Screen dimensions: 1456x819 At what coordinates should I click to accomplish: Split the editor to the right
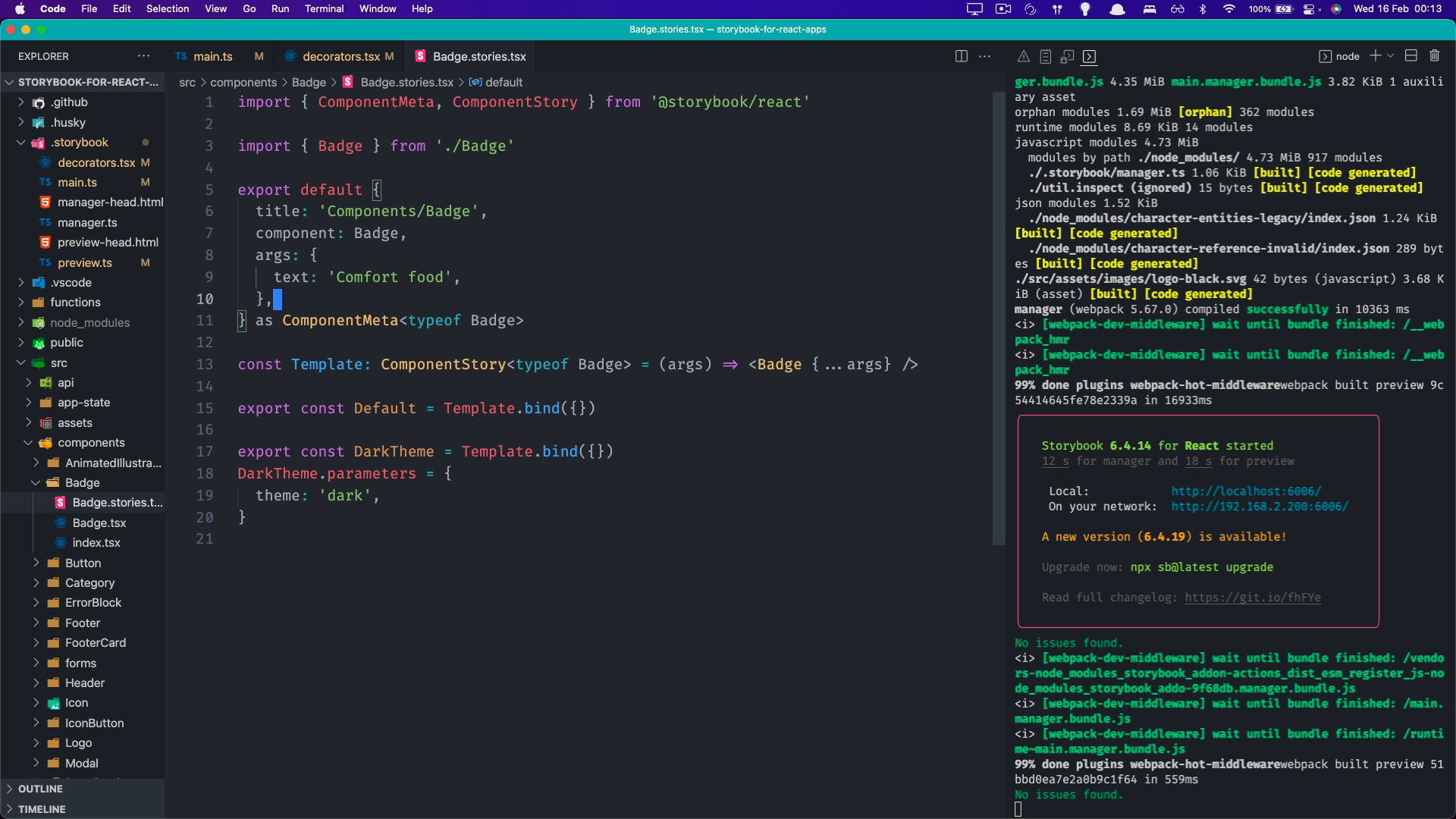tap(961, 56)
